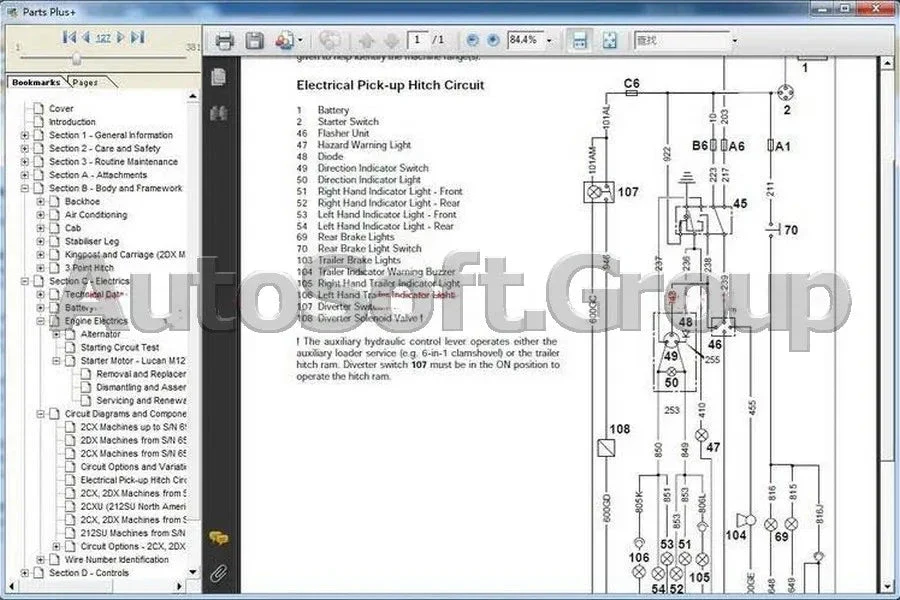The width and height of the screenshot is (900, 600).
Task: Open 2CXU (212SU North America) bookmark
Action: 133,506
